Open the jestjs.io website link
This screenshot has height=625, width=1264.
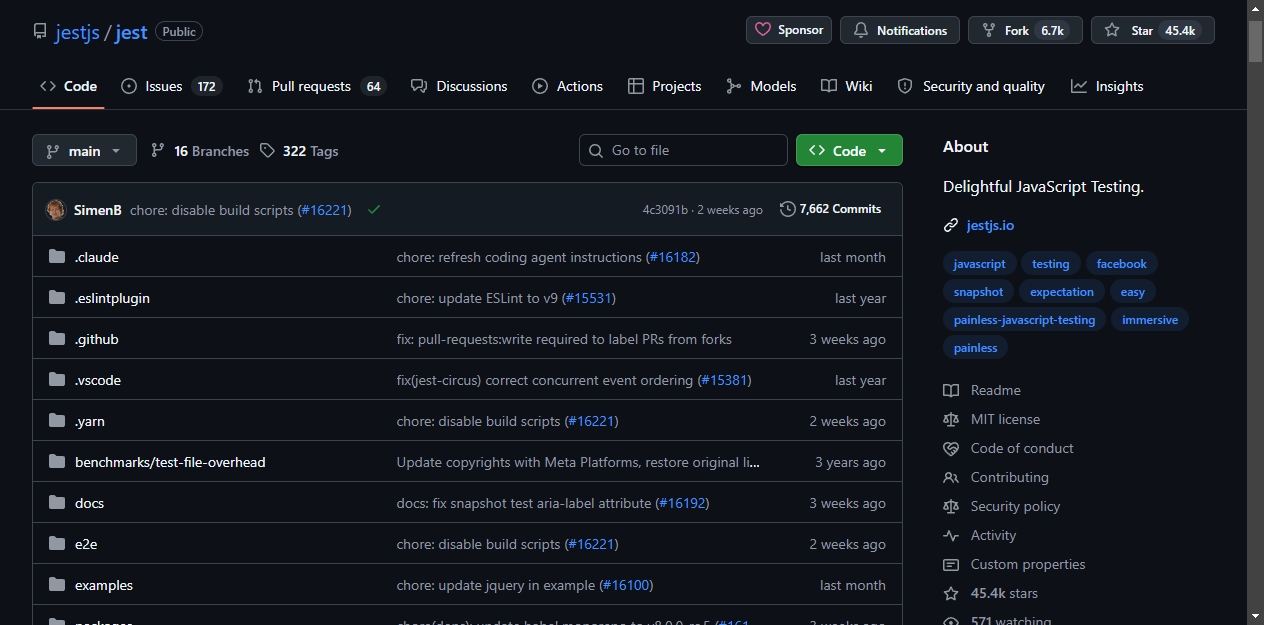(990, 225)
